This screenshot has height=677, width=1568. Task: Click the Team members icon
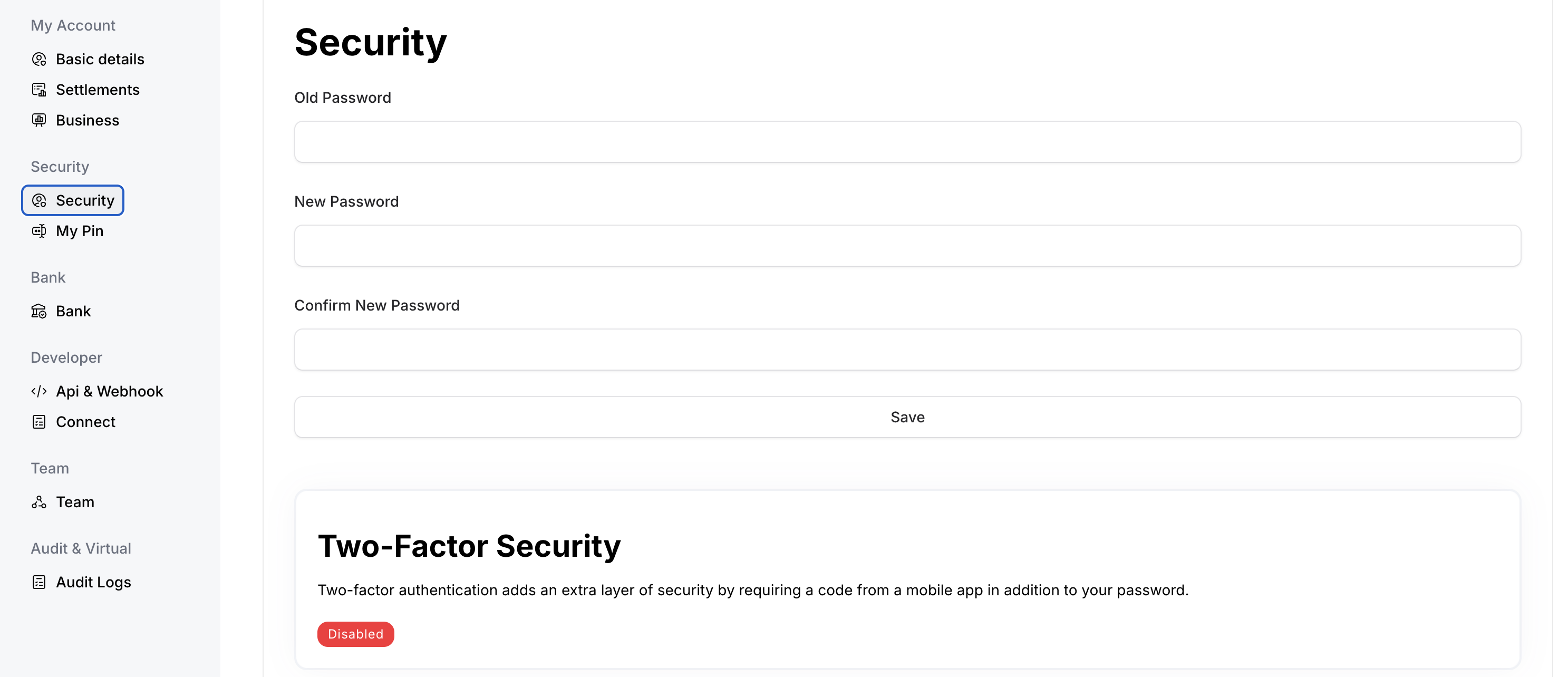point(39,502)
